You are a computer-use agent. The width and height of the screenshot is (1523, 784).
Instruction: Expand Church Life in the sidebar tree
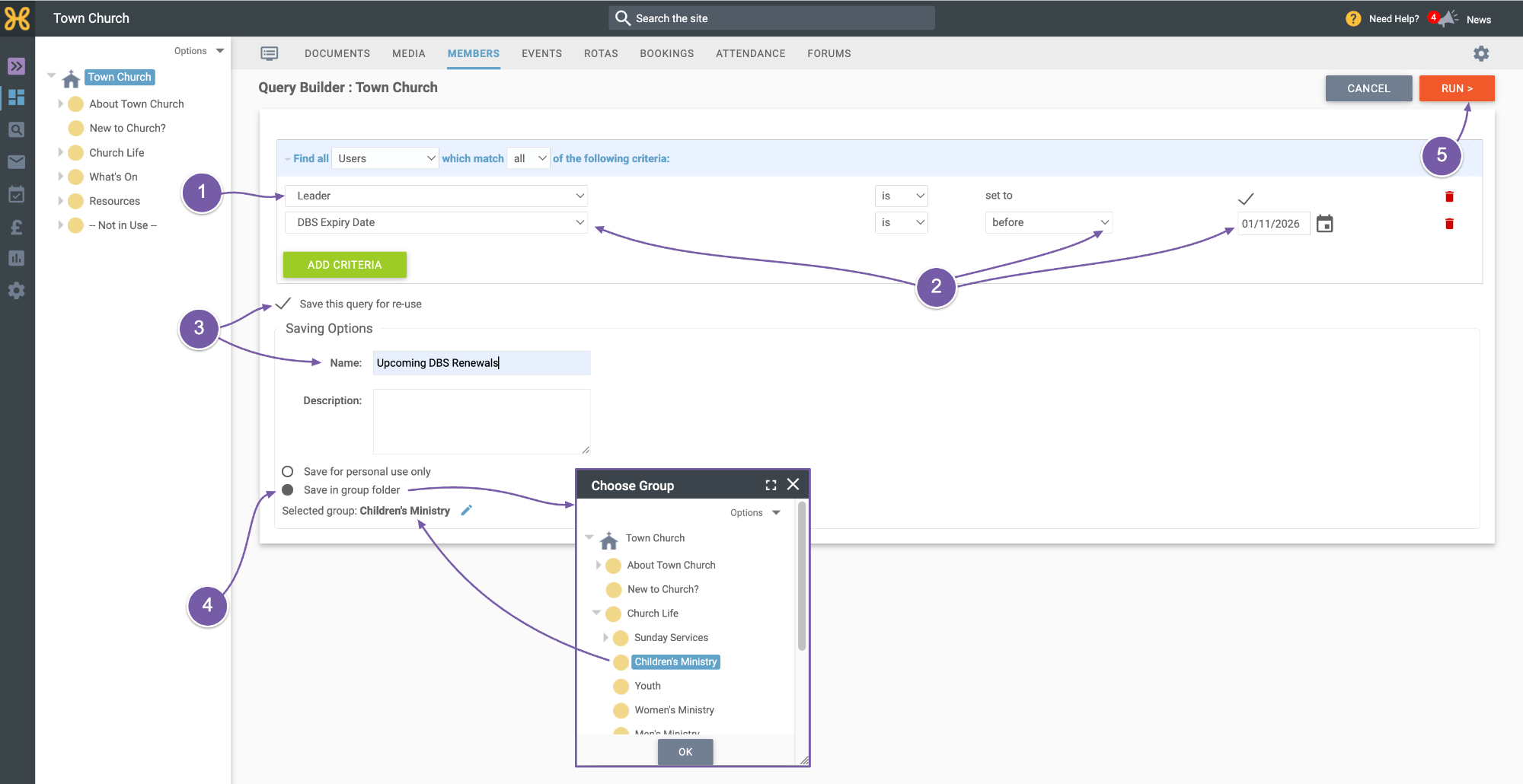(x=60, y=152)
